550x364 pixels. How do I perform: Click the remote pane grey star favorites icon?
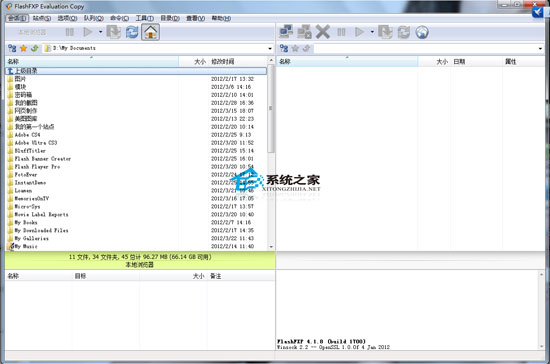tap(295, 48)
